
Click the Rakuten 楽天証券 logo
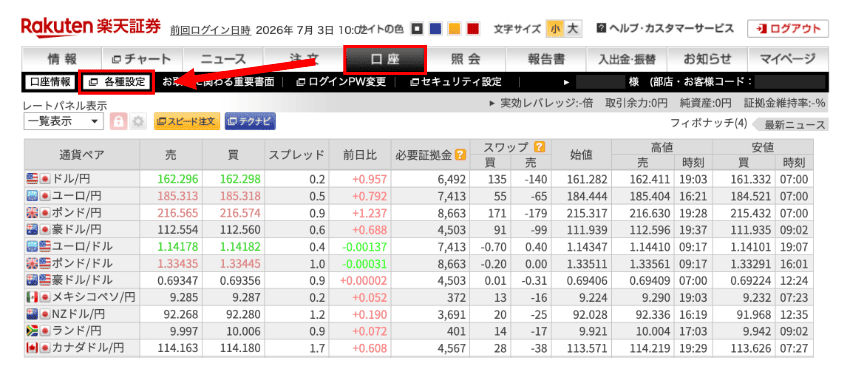point(91,27)
